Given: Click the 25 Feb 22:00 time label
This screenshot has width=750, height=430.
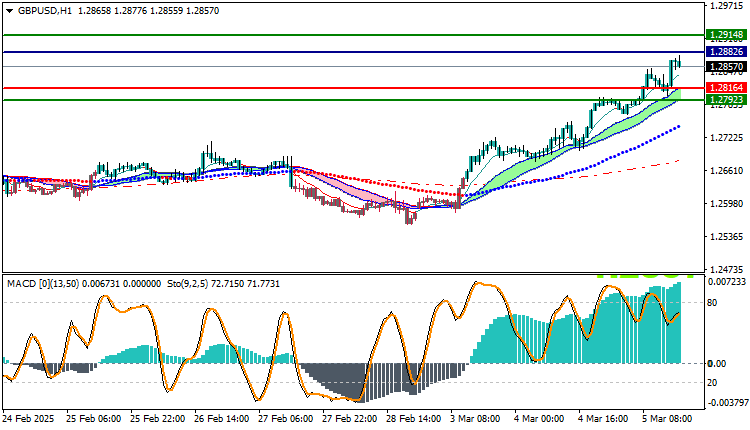Looking at the screenshot, I should tap(157, 419).
